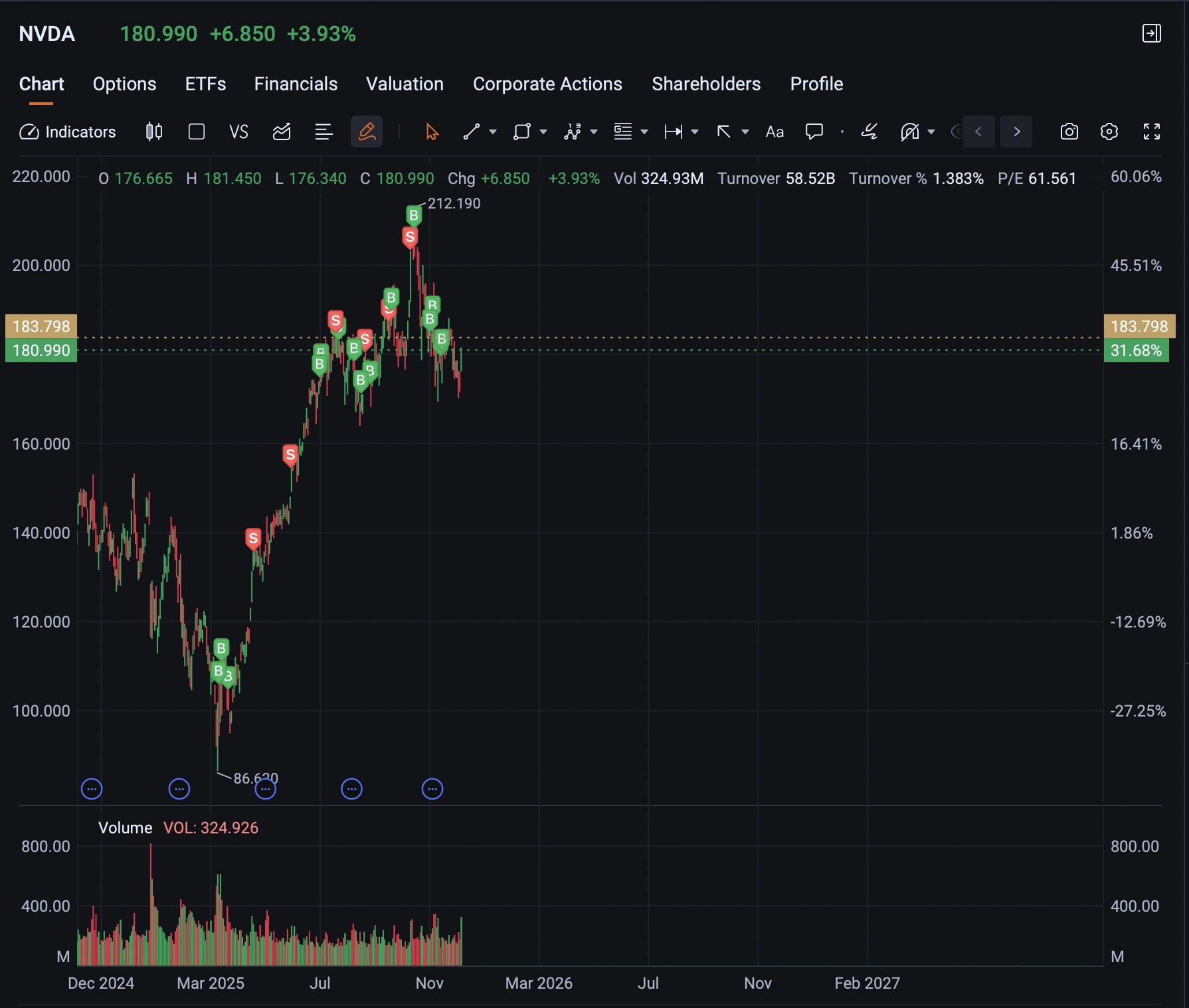Take a chart snapshot with camera
Image resolution: width=1189 pixels, height=1008 pixels.
coord(1069,131)
